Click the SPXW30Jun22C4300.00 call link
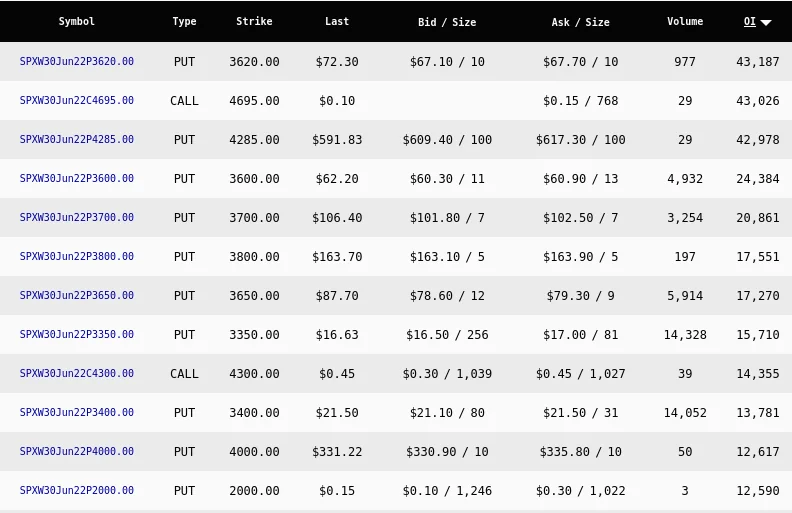Image resolution: width=792 pixels, height=513 pixels. coord(77,373)
